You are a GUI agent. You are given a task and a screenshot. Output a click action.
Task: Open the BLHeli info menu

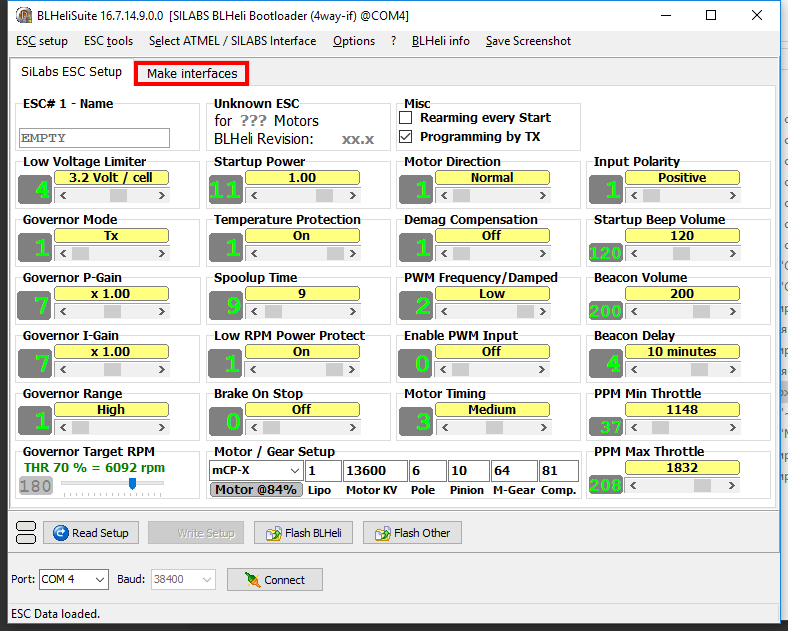click(x=441, y=41)
